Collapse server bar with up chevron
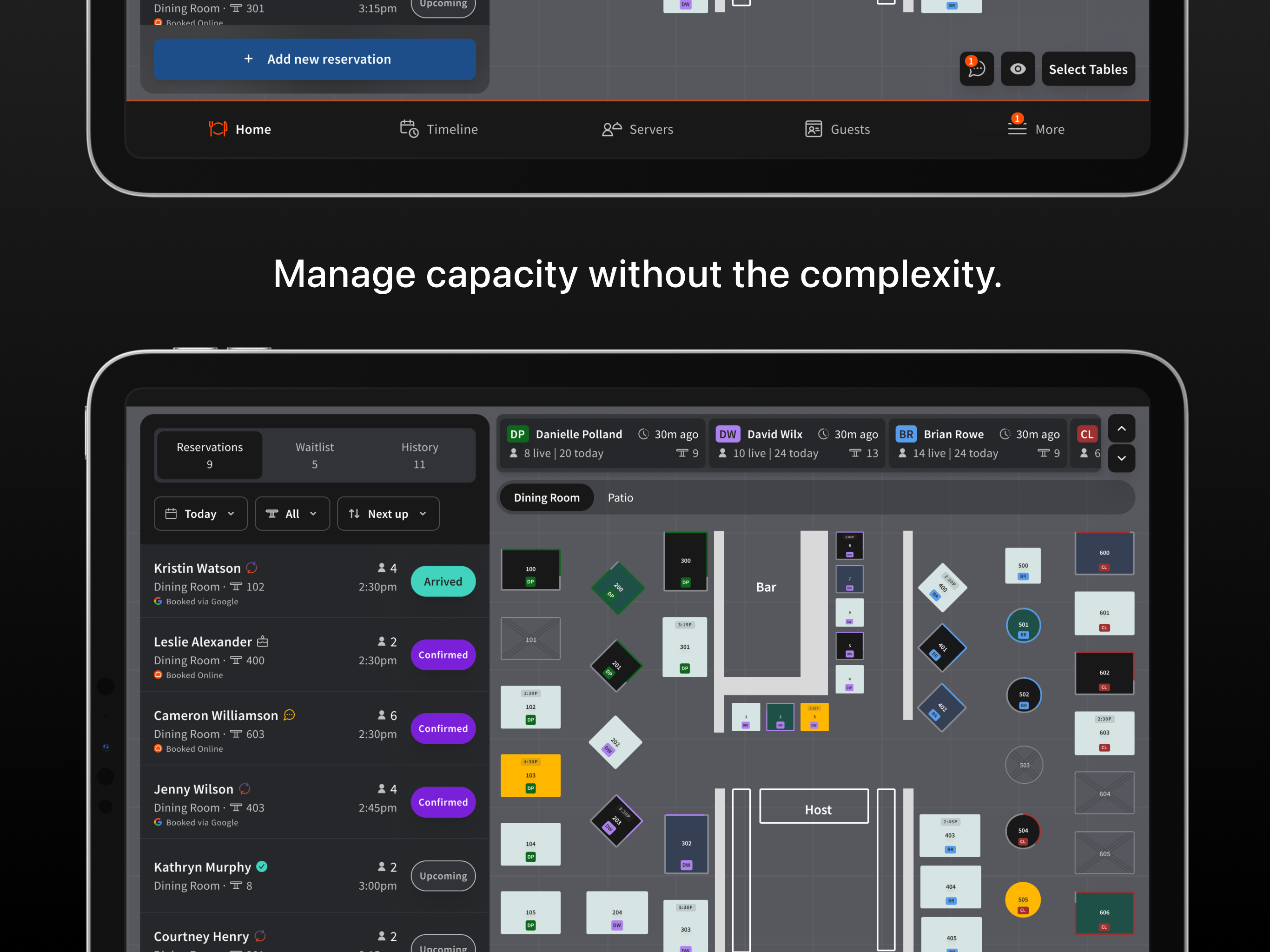 tap(1121, 428)
